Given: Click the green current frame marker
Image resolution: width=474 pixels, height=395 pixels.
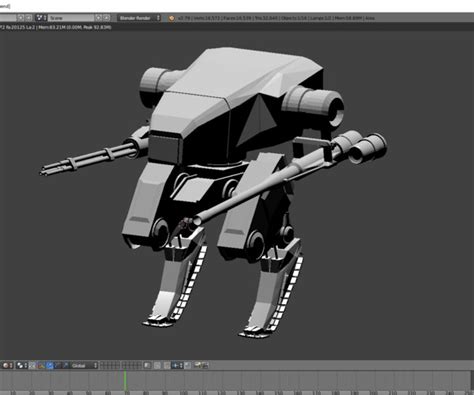Looking at the screenshot, I should (125, 380).
